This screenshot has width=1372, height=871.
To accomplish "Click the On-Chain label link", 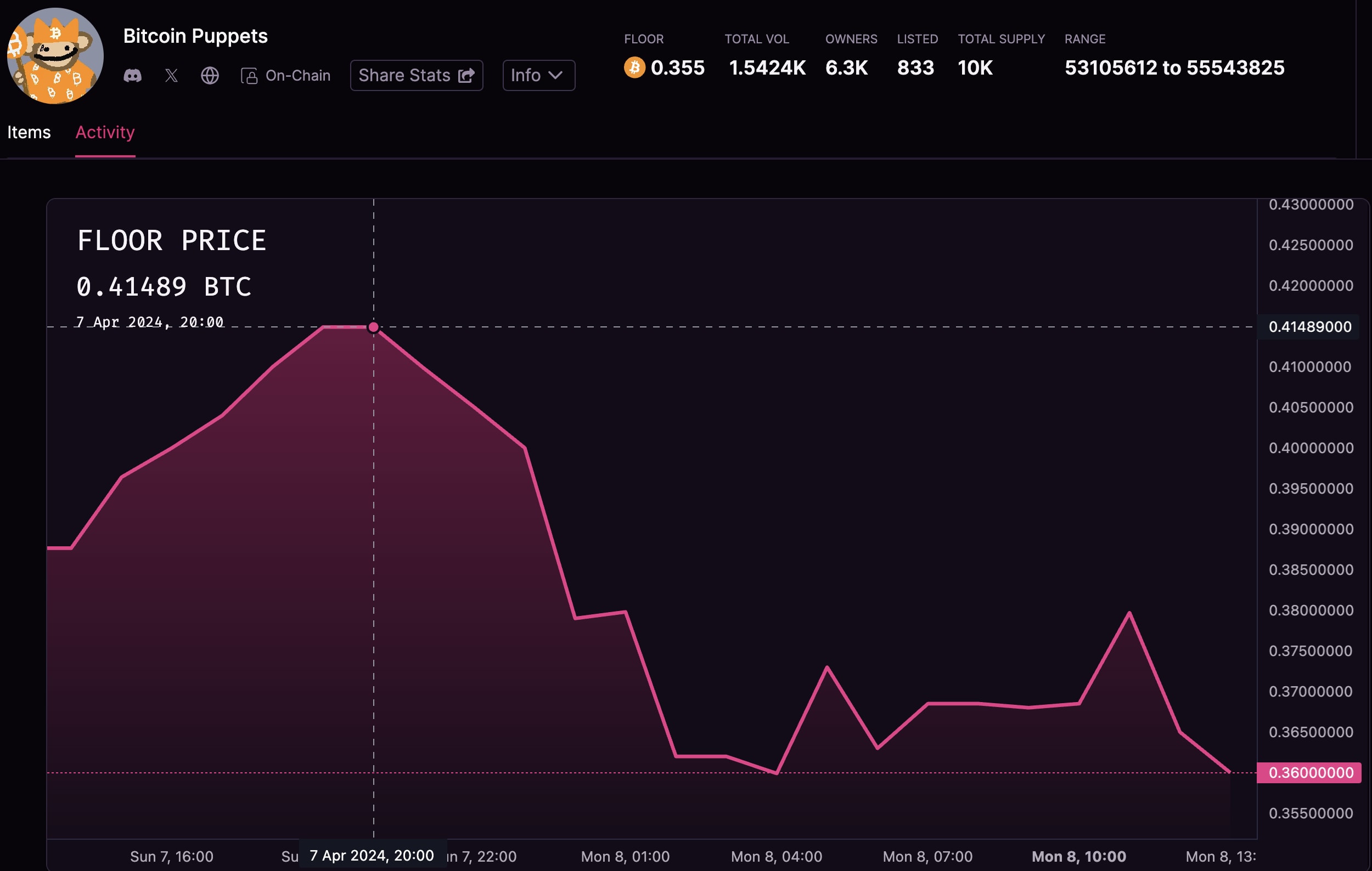I will click(x=297, y=76).
